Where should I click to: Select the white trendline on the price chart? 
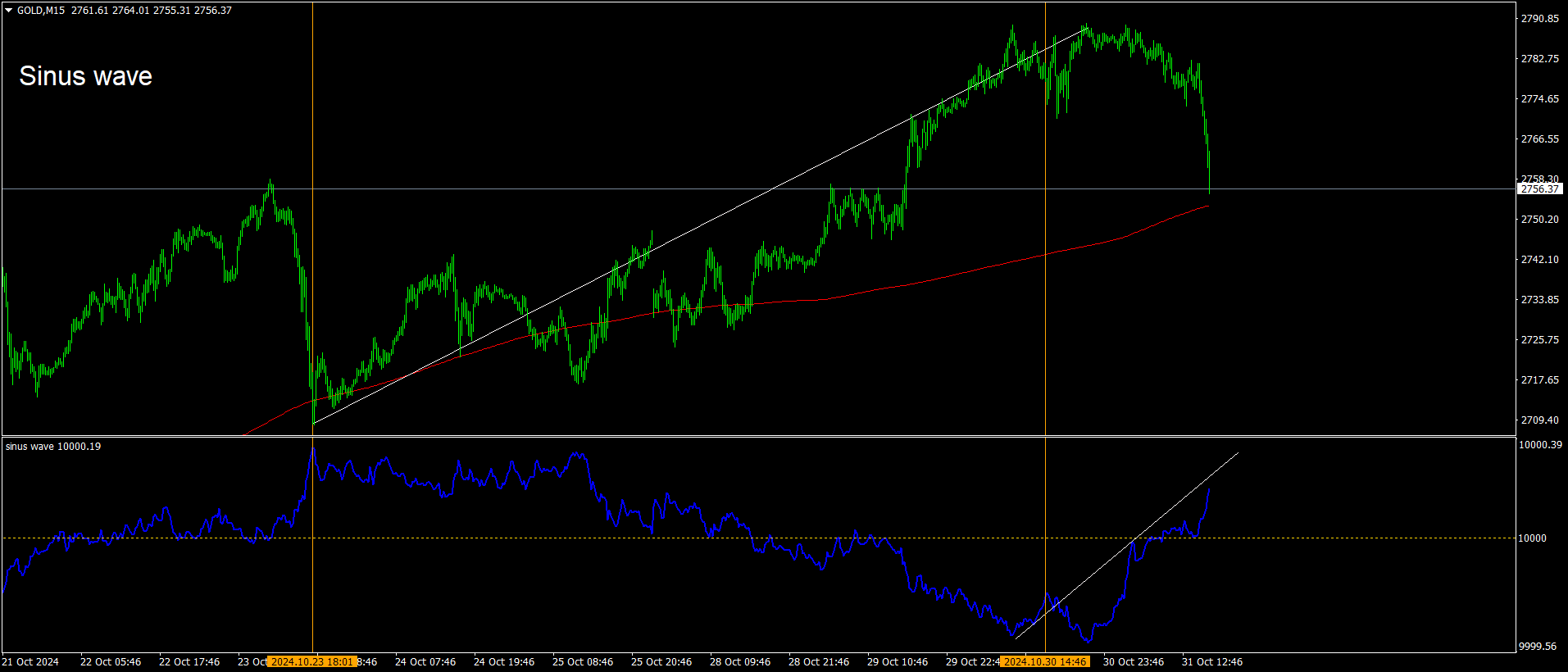click(700, 226)
